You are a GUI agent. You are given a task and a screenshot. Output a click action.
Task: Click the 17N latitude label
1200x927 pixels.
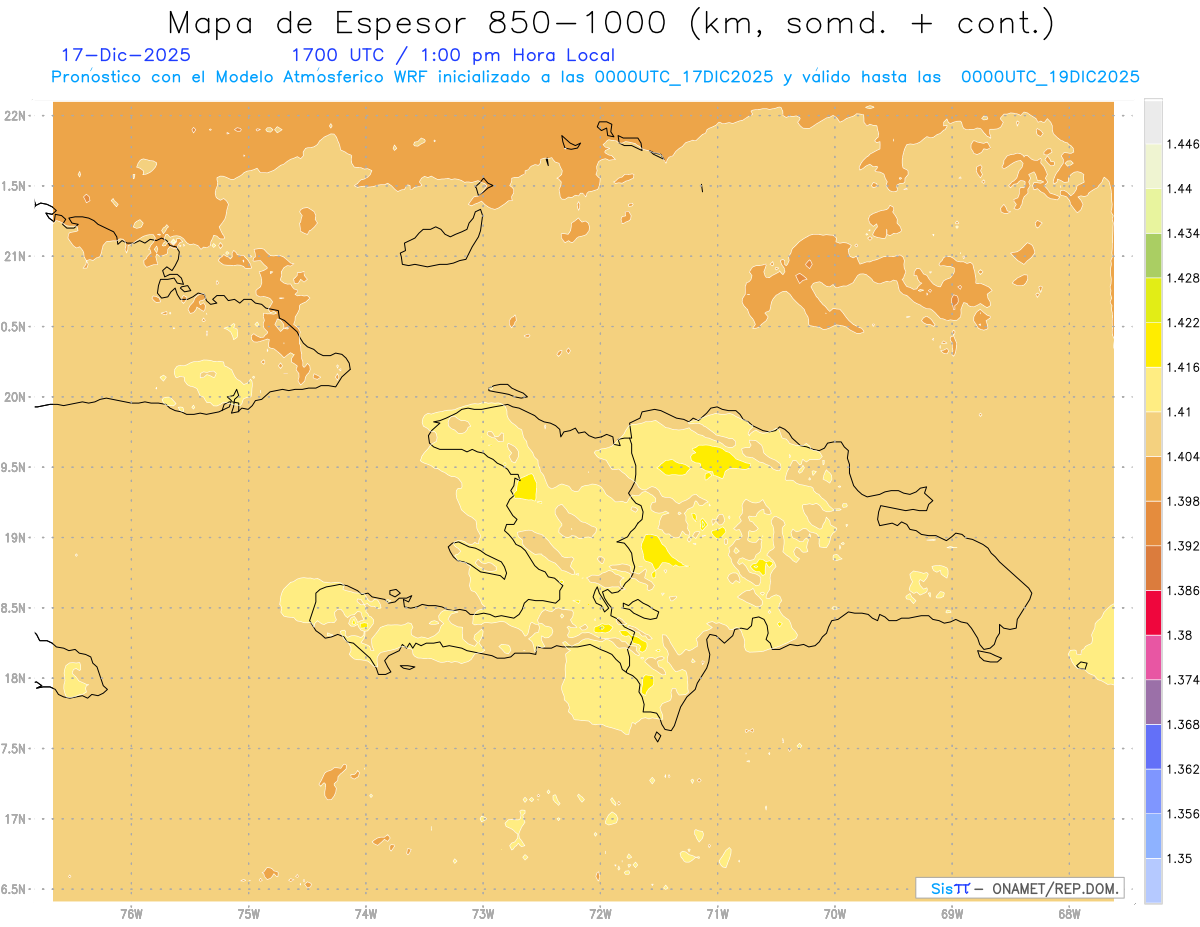[x=16, y=819]
